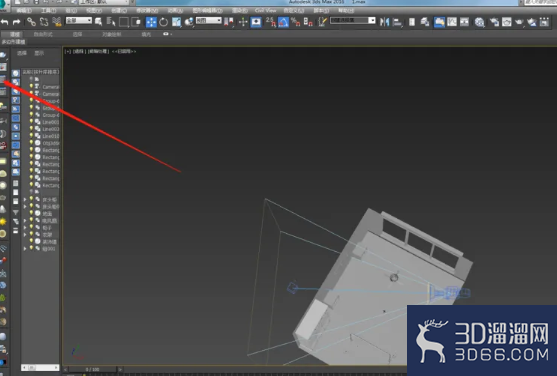
Task: Open the named selection sets dropdown
Action: coord(353,21)
